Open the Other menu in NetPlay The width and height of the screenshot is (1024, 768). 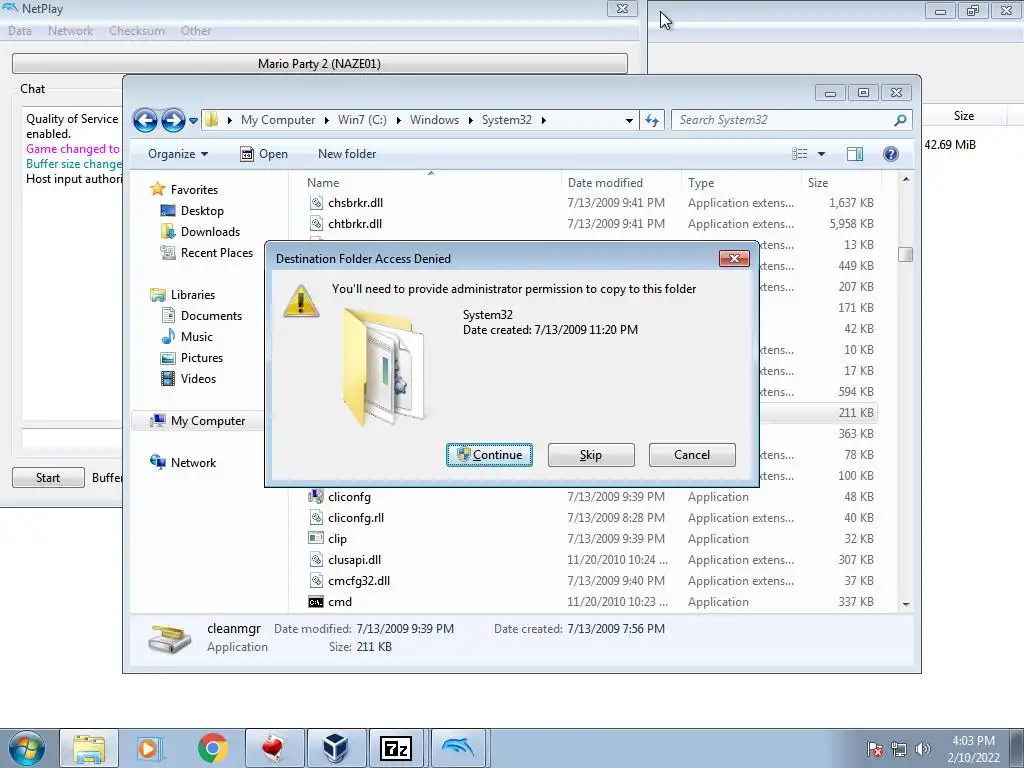[x=196, y=31]
